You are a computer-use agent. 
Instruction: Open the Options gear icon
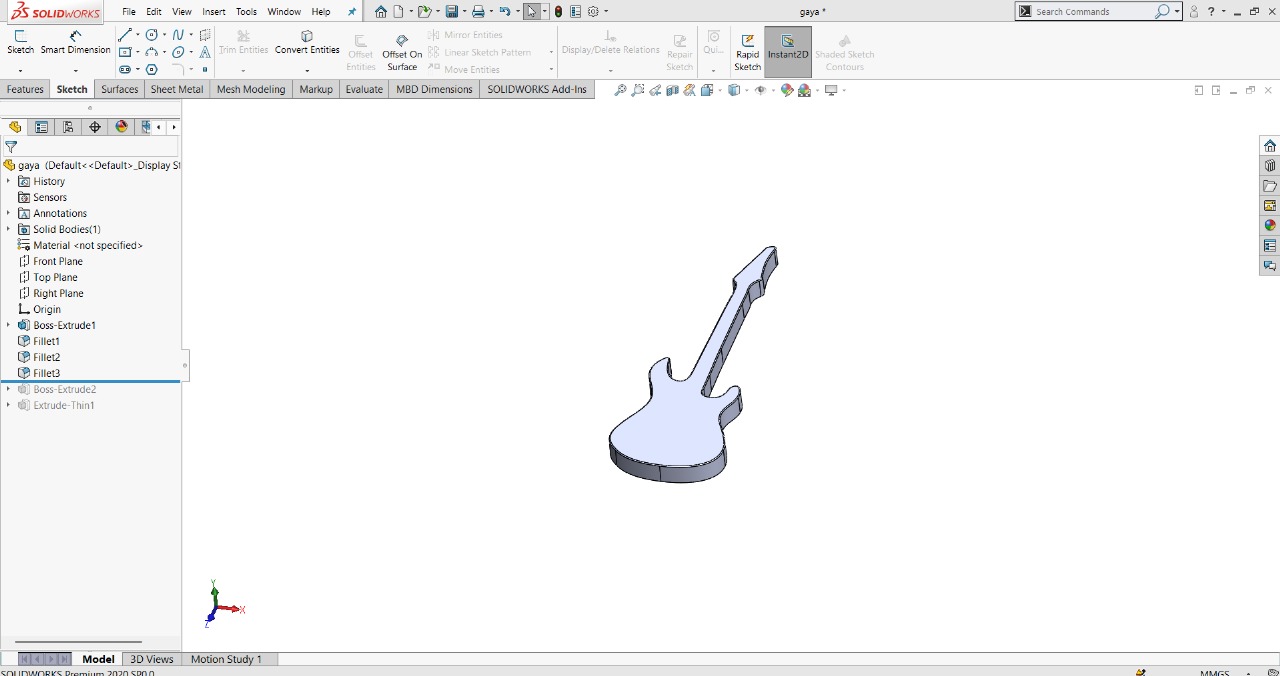coord(594,12)
